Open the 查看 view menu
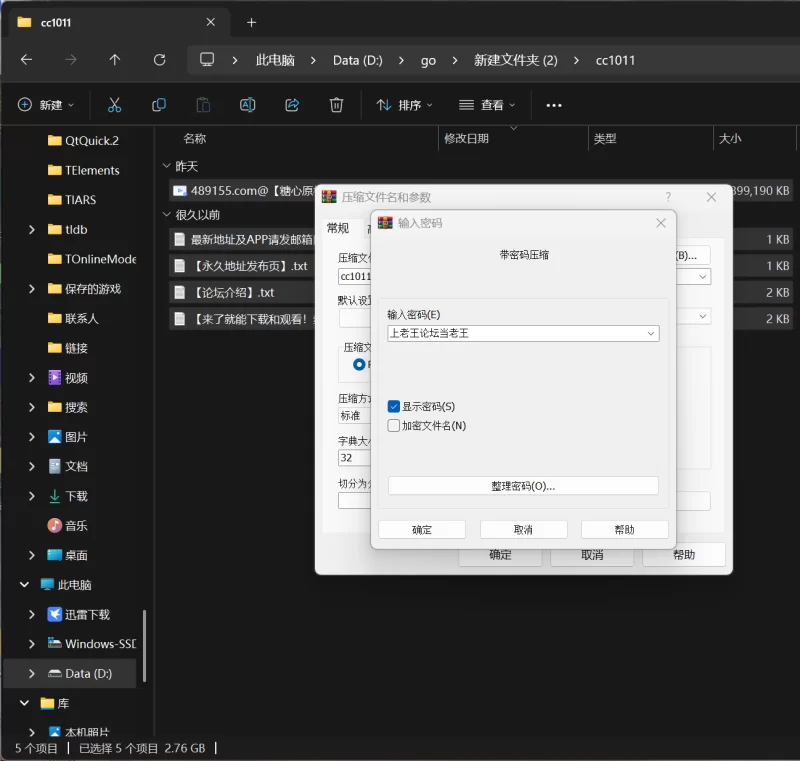800x761 pixels. [487, 105]
